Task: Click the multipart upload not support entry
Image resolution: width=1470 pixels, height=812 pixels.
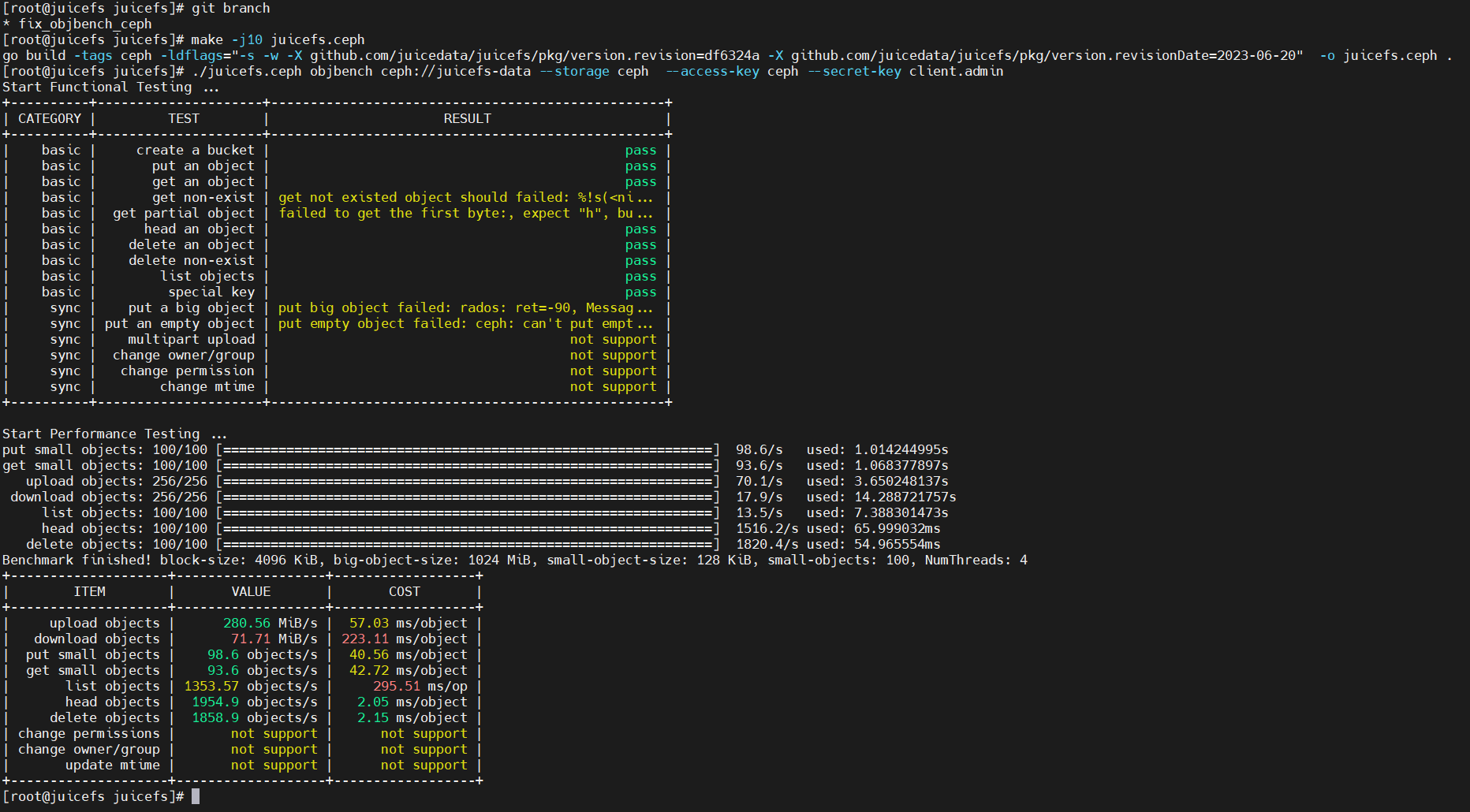Action: point(615,339)
